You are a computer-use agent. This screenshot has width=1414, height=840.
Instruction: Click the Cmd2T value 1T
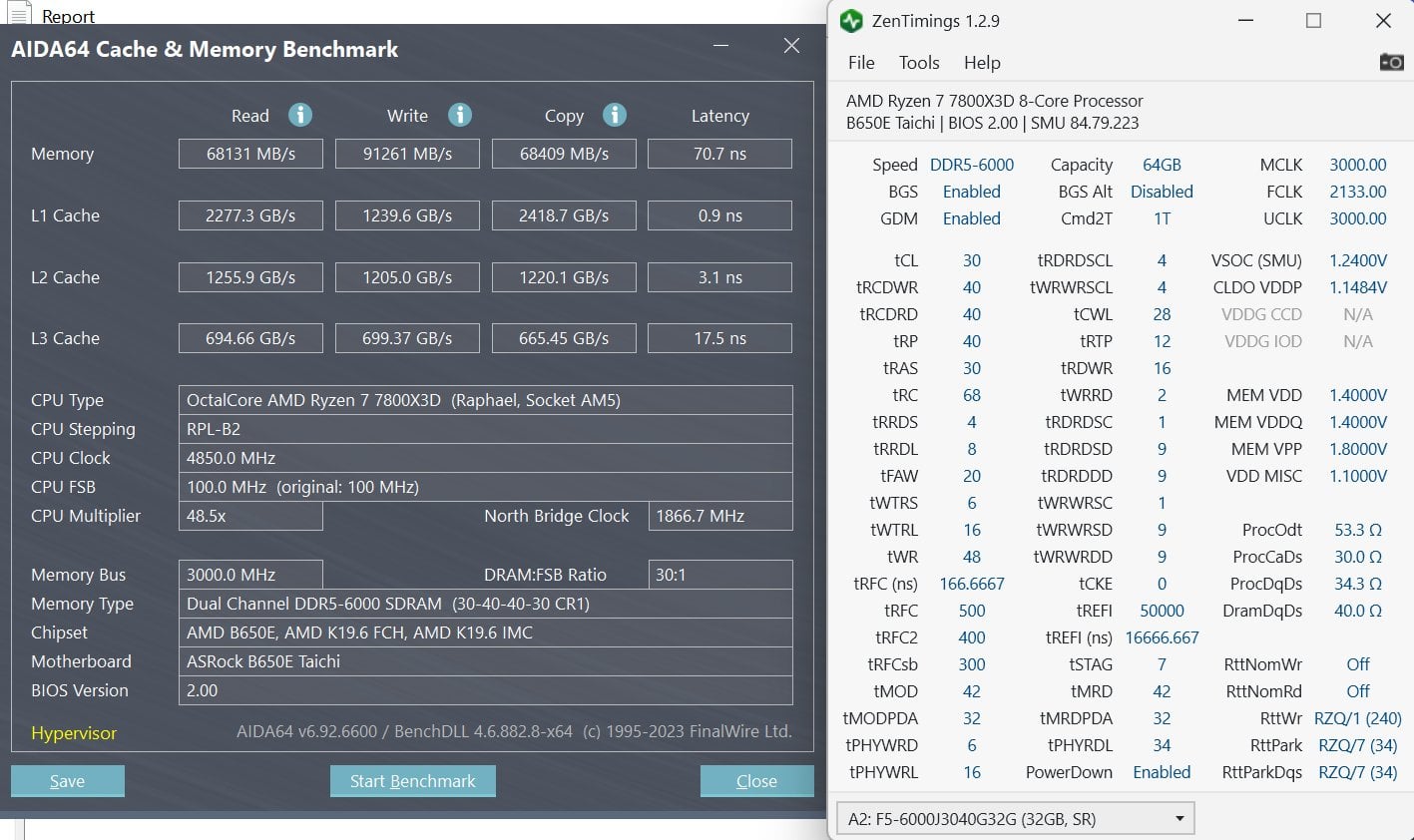tap(1163, 218)
